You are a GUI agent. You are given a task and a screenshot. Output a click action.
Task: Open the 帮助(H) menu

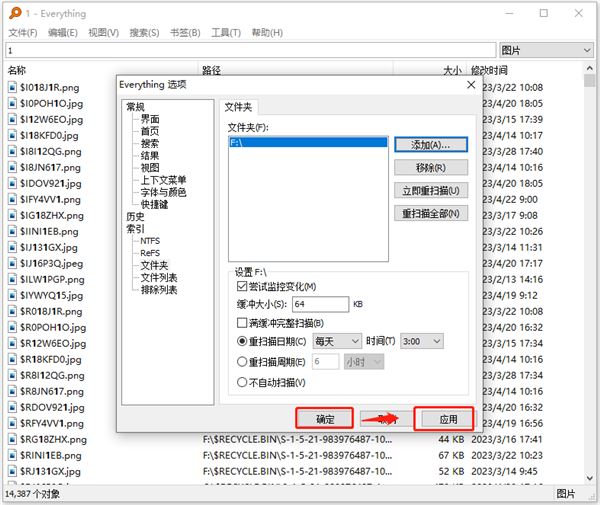coord(267,33)
